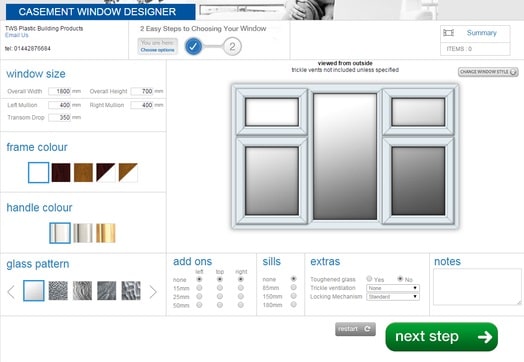Image resolution: width=524 pixels, height=362 pixels.
Task: Choose the chrome handle colour option
Action: click(x=83, y=233)
